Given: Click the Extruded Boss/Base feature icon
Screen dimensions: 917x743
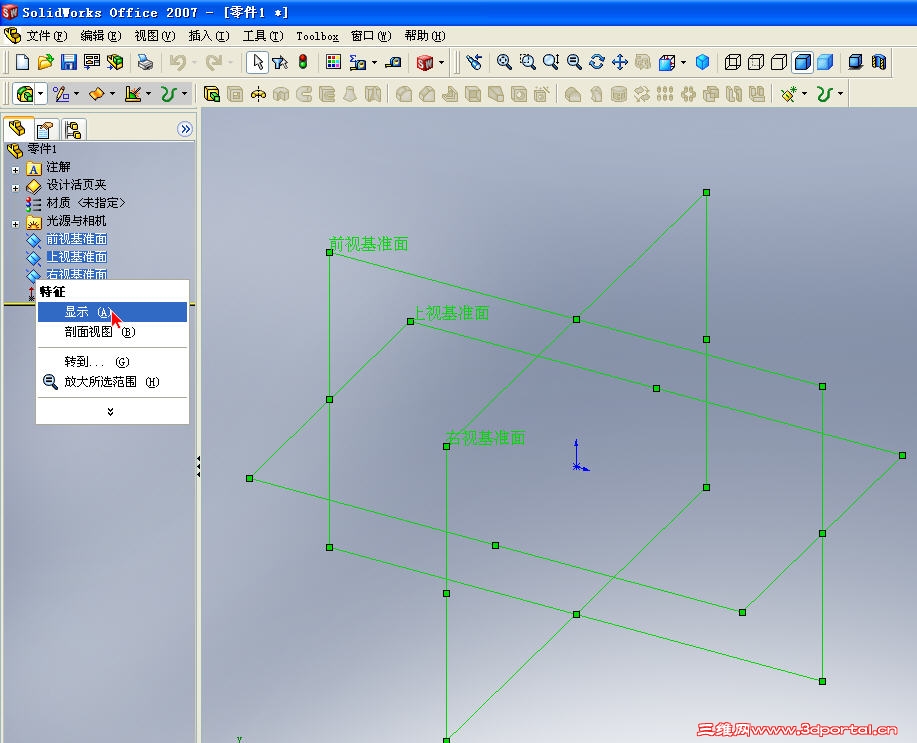Looking at the screenshot, I should (212, 94).
